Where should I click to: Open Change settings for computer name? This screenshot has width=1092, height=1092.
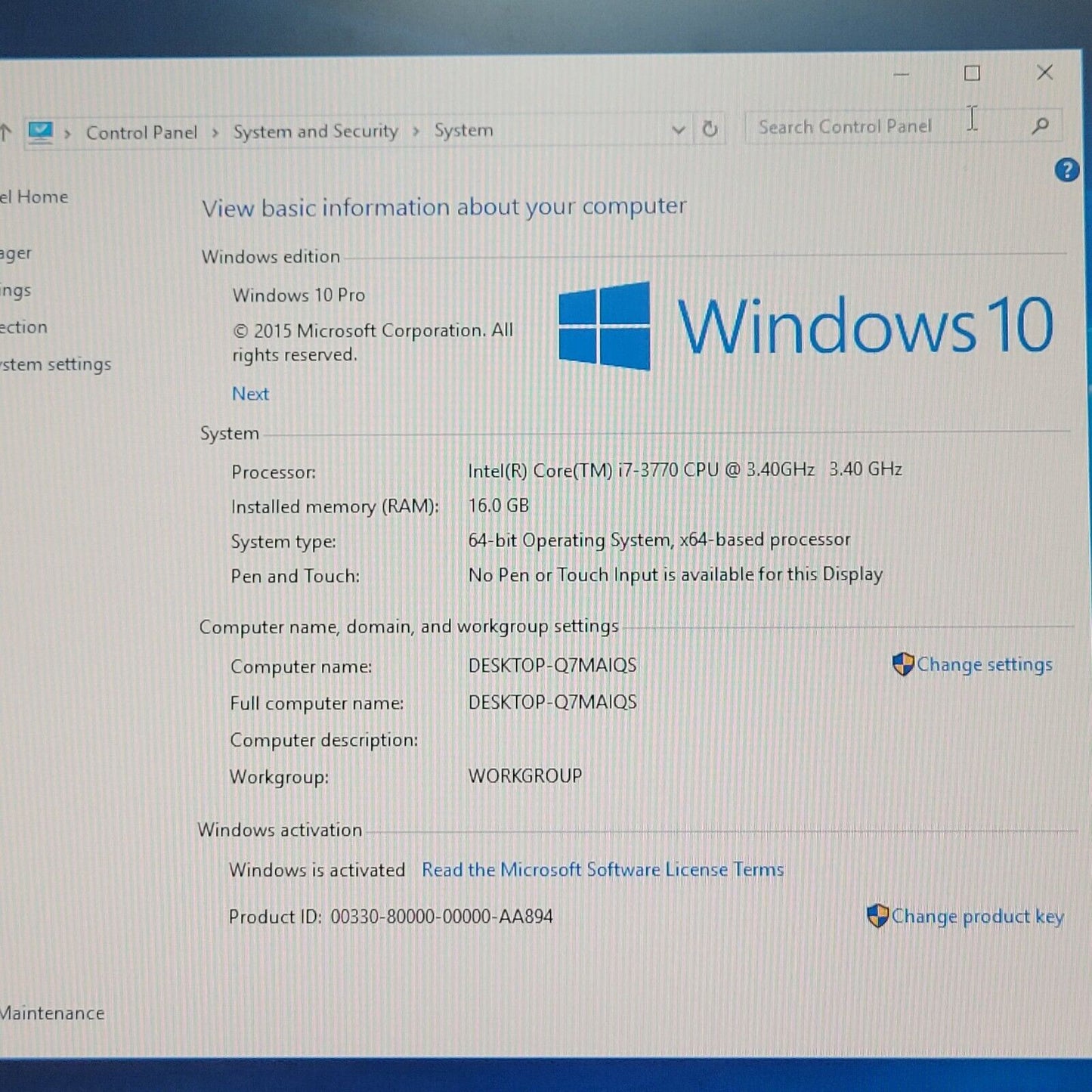click(x=983, y=664)
